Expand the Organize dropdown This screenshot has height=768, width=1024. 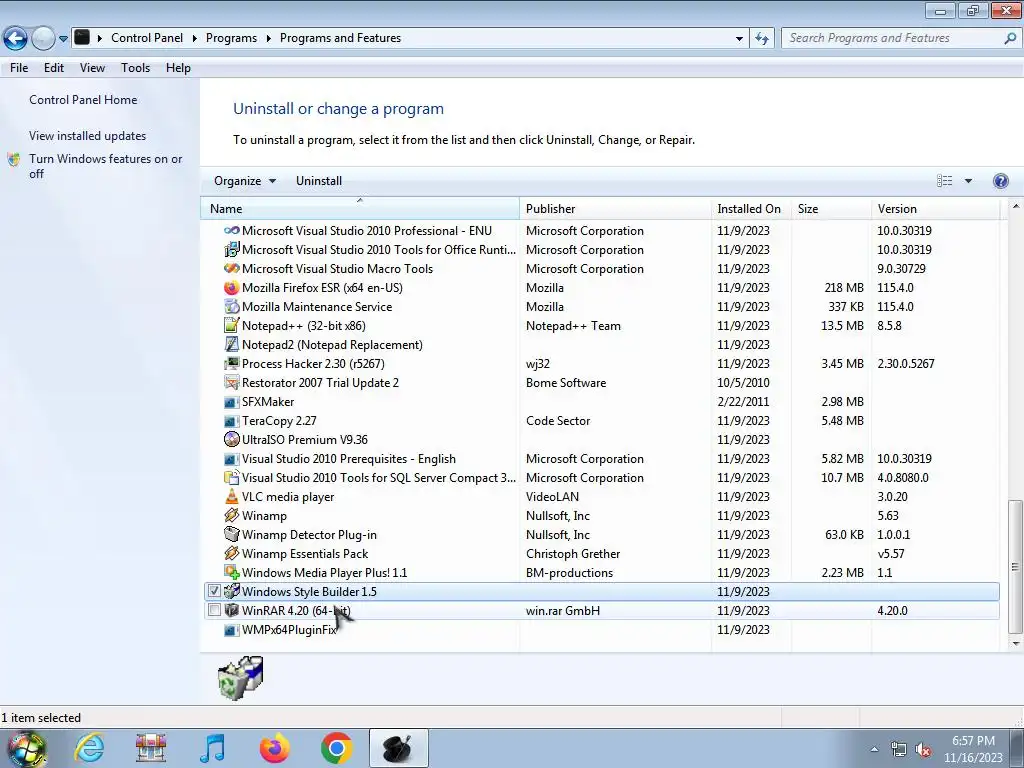point(245,181)
